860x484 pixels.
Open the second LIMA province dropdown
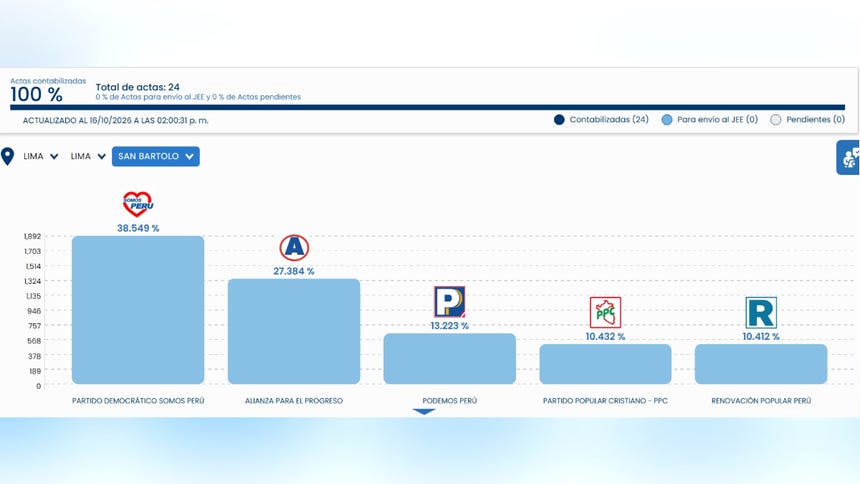88,156
